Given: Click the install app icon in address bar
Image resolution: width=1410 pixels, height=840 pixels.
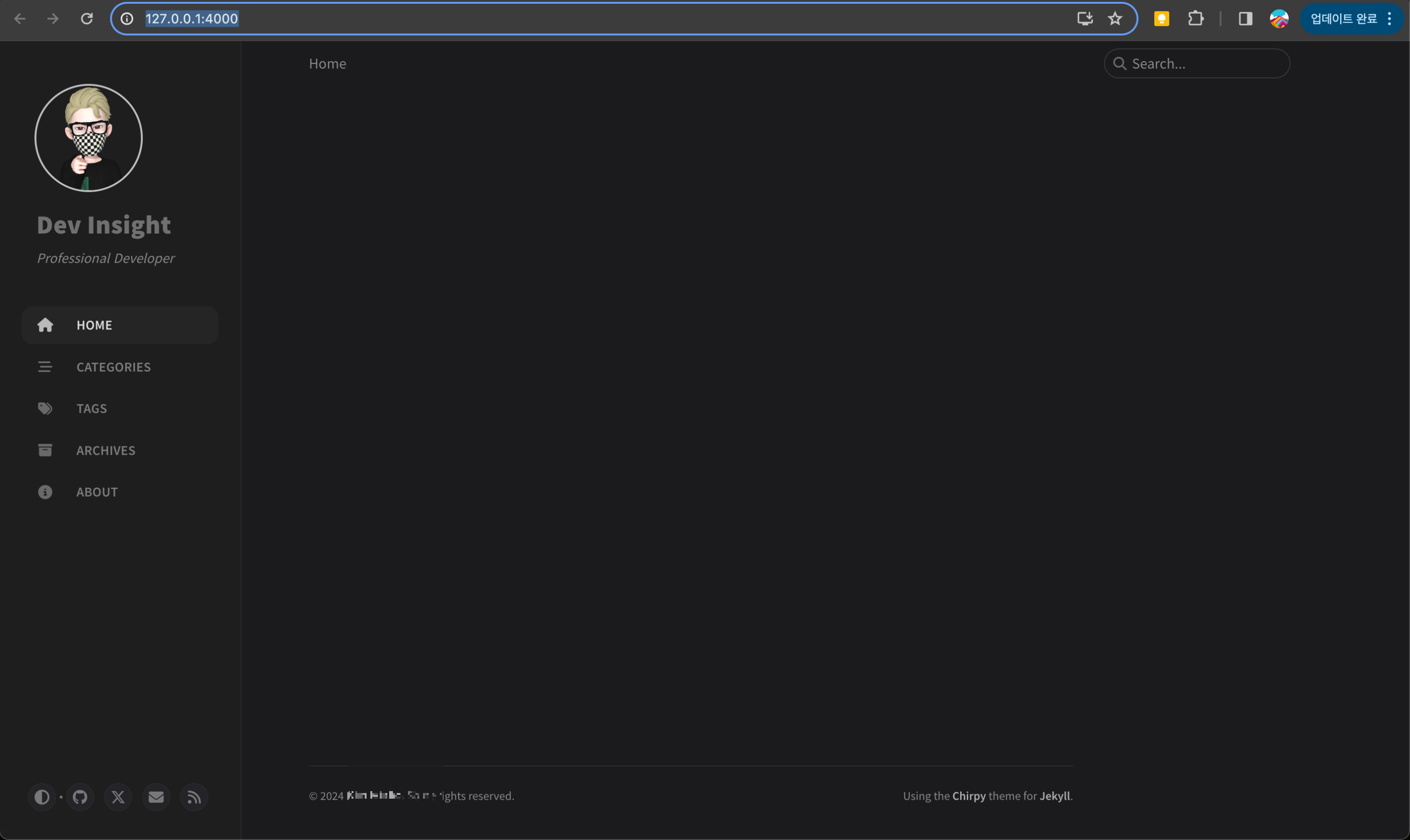Looking at the screenshot, I should (x=1084, y=19).
